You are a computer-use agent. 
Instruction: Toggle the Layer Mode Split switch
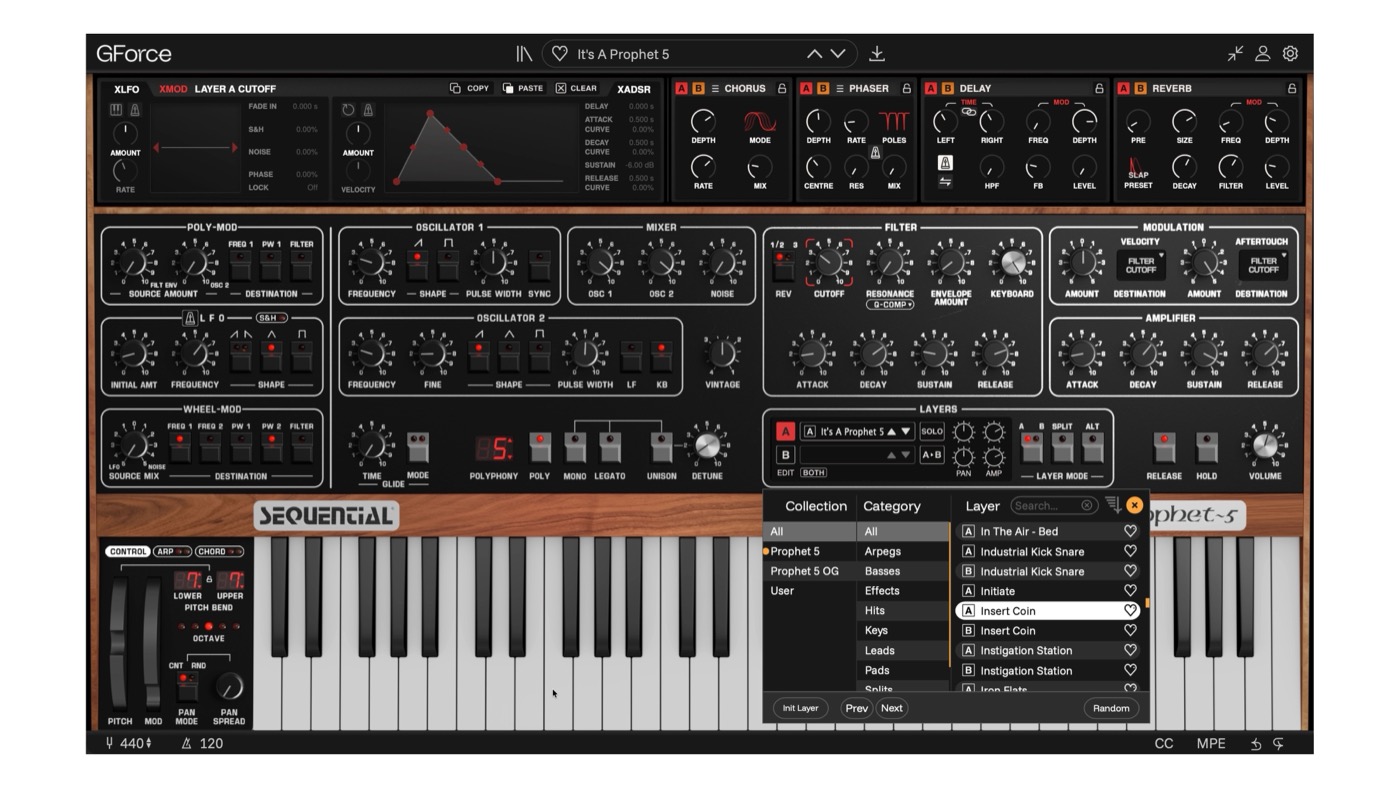click(1062, 447)
